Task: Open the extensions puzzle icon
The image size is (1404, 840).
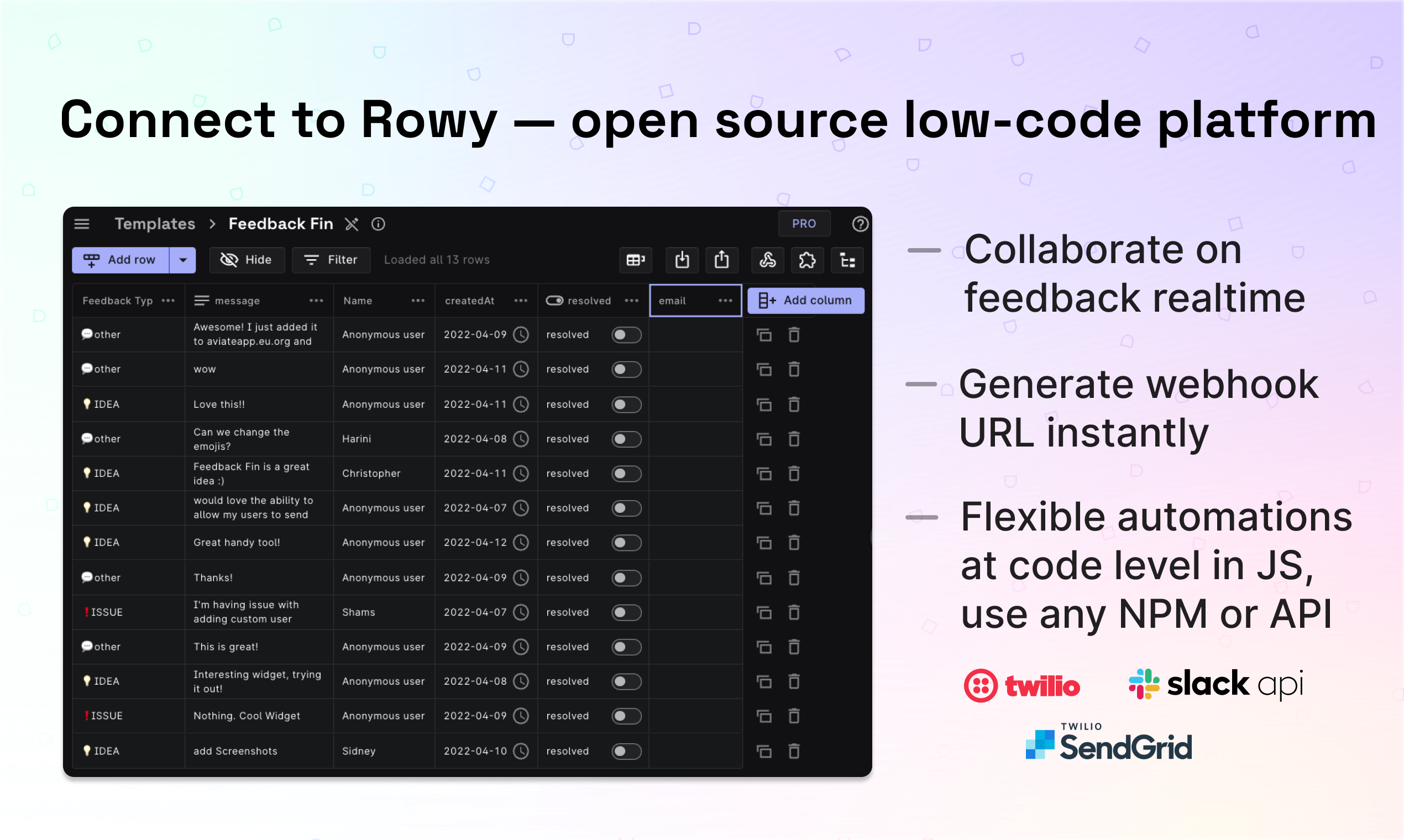Action: click(x=806, y=260)
